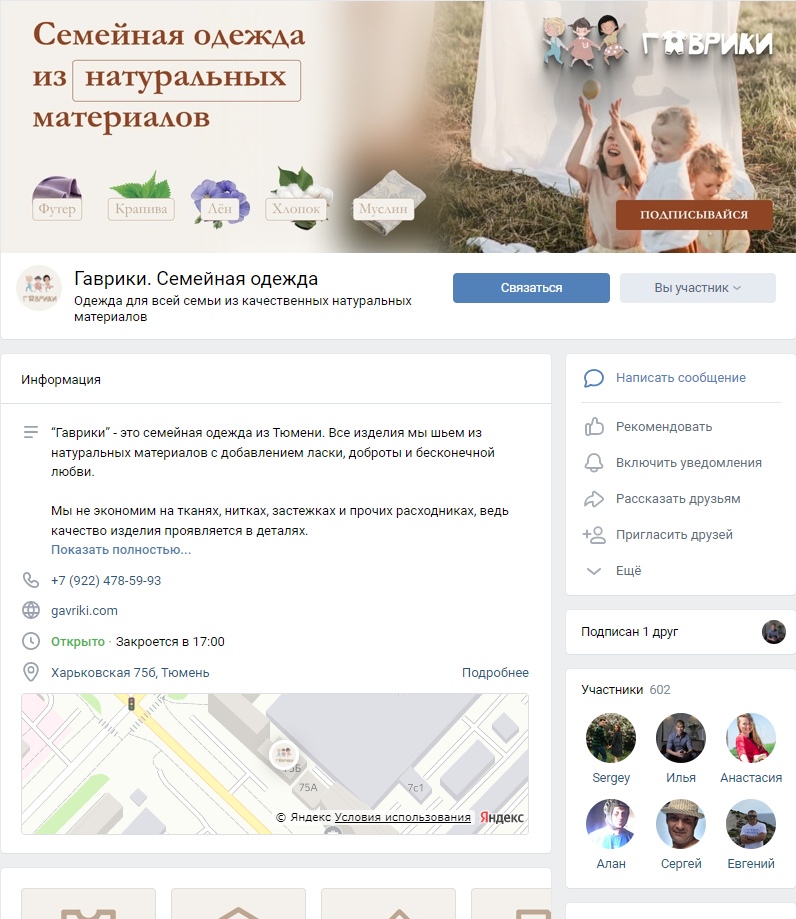
Task: Click the group title Гаврики. Семейная одежда
Action: coord(196,279)
